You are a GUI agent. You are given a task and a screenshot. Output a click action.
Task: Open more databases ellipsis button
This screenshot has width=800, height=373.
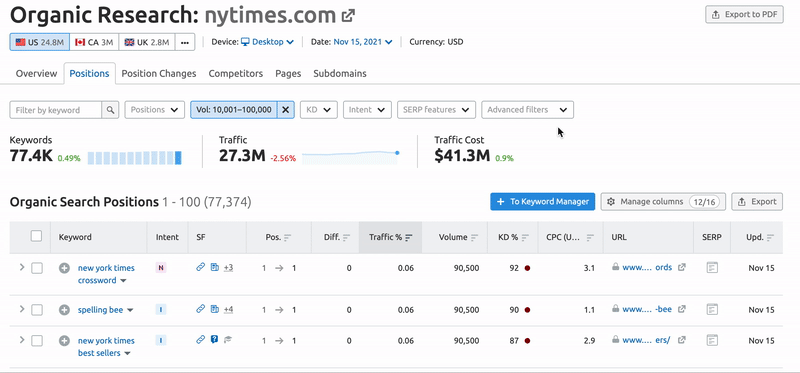(x=185, y=42)
